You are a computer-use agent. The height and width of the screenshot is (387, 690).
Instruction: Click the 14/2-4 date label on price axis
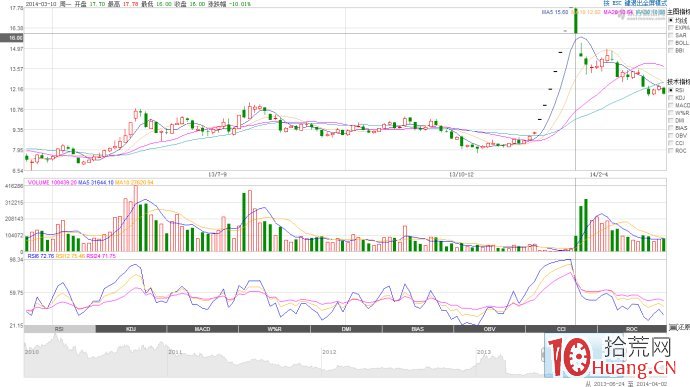pyautogui.click(x=598, y=174)
